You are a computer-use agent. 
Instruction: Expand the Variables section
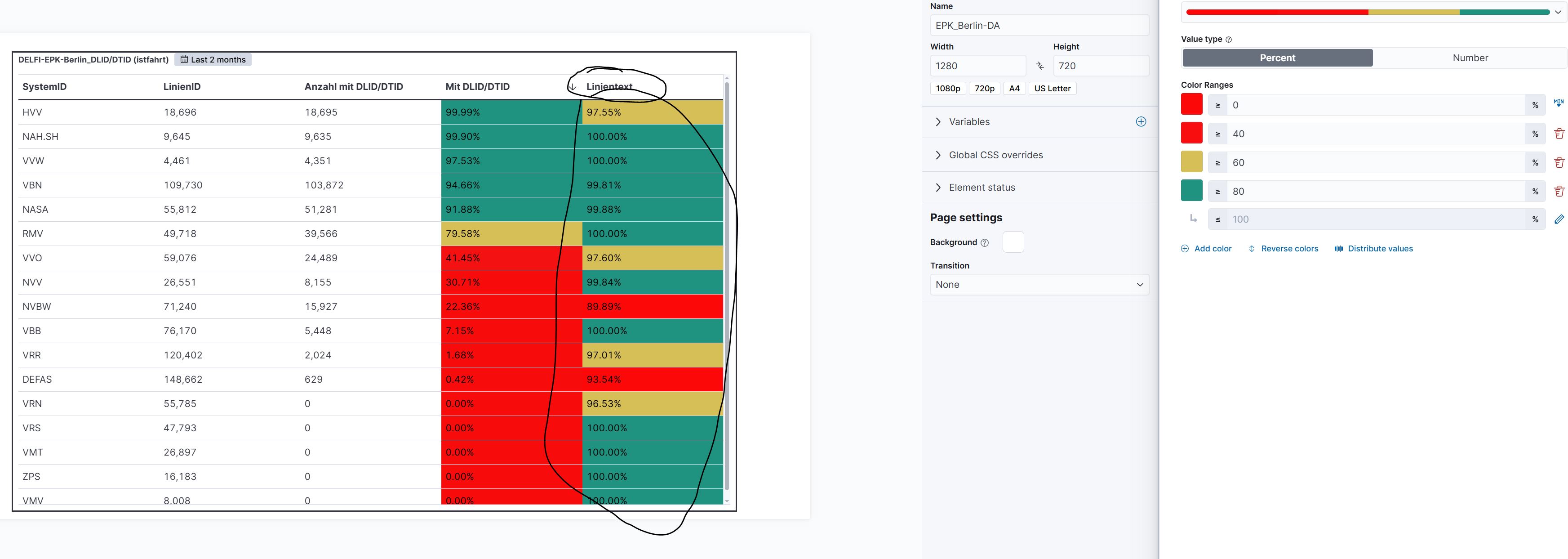tap(969, 122)
